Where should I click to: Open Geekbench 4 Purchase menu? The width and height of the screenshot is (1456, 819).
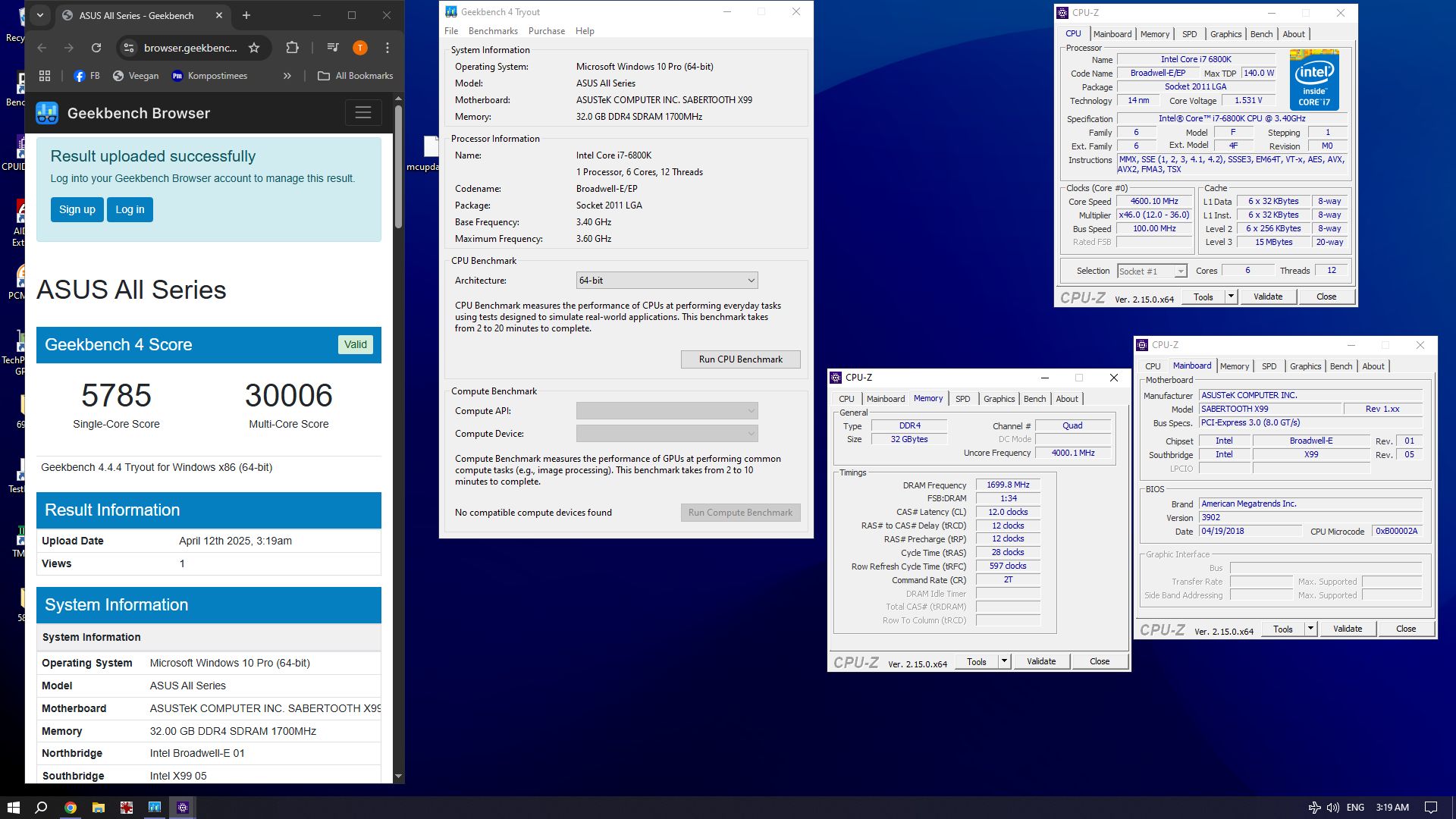(x=547, y=31)
